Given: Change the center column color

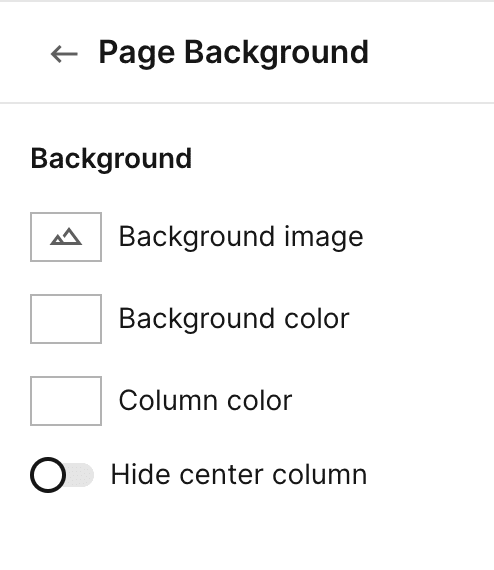Looking at the screenshot, I should pyautogui.click(x=66, y=401).
